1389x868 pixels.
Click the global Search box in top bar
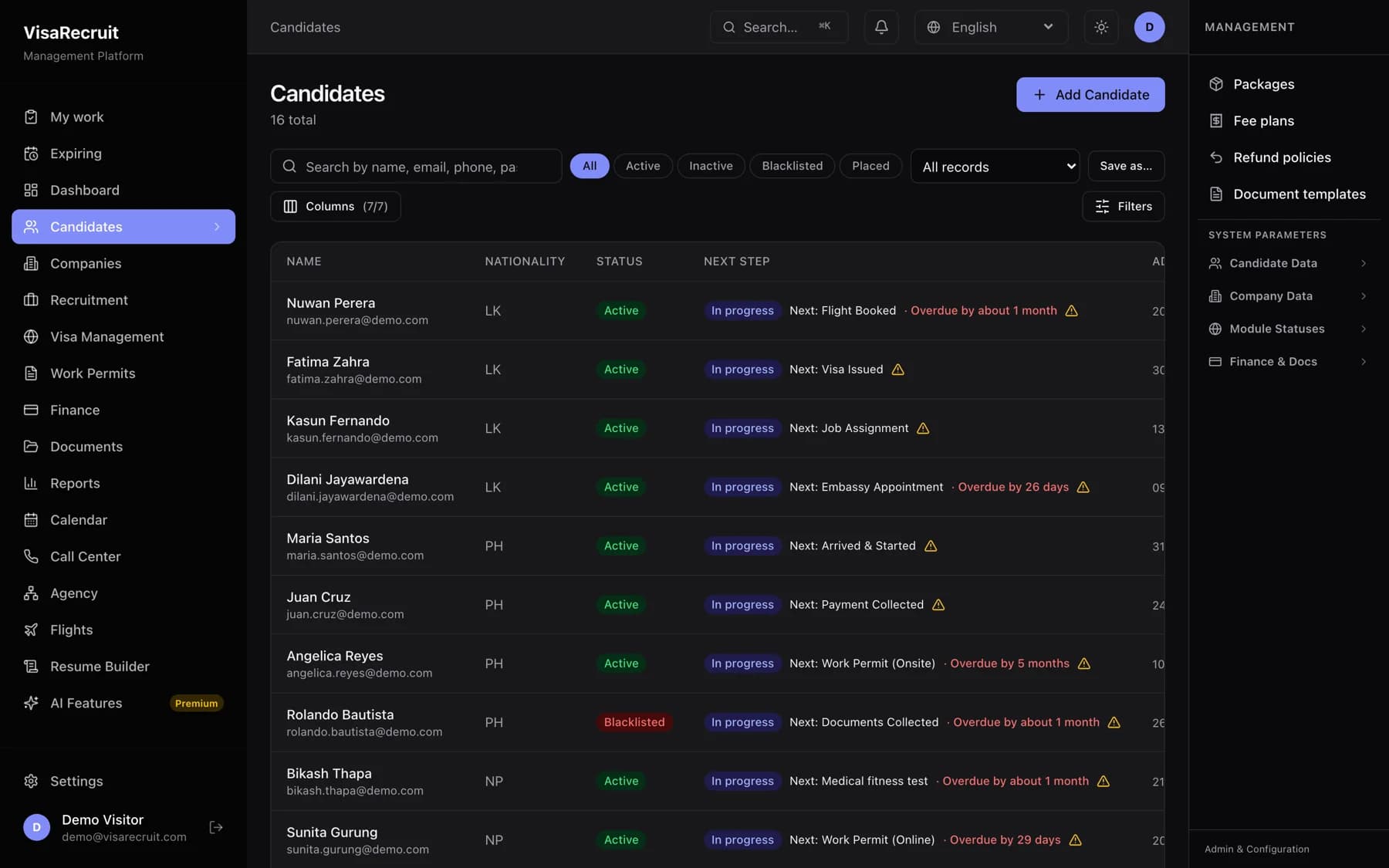tap(779, 27)
